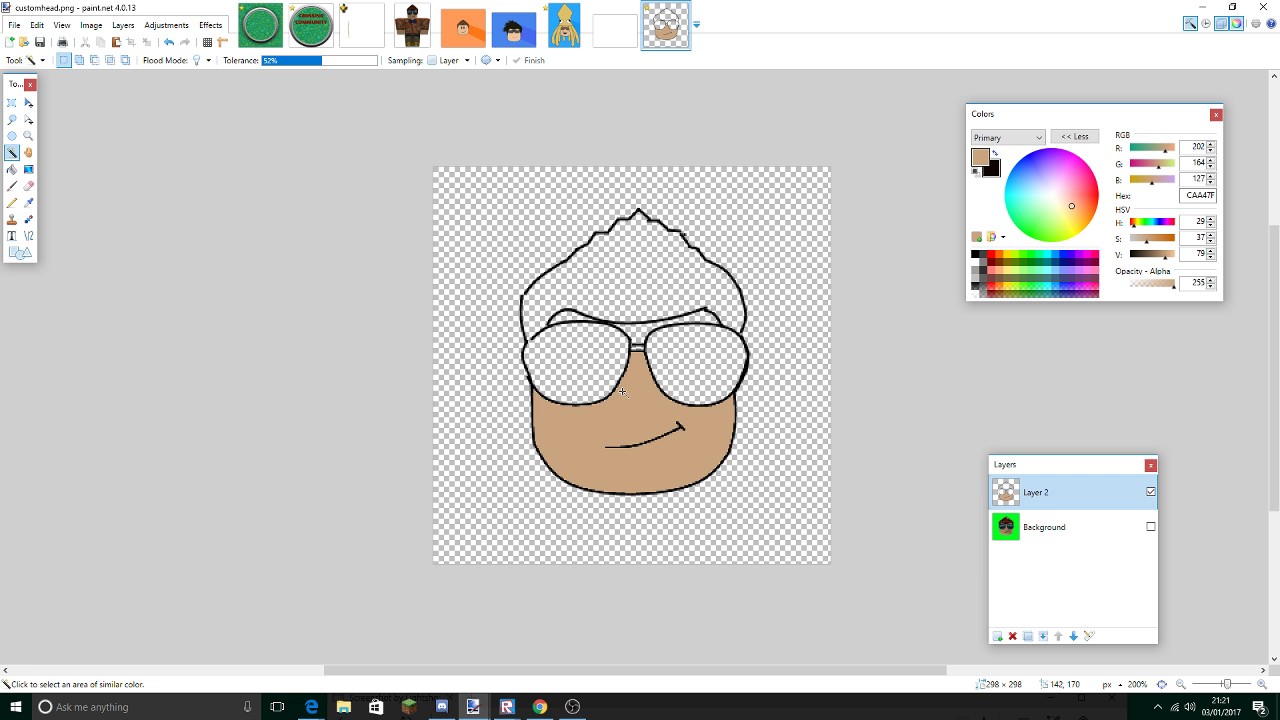Swap primary and secondary colors
Screen dimensions: 1280x720
[x=995, y=153]
